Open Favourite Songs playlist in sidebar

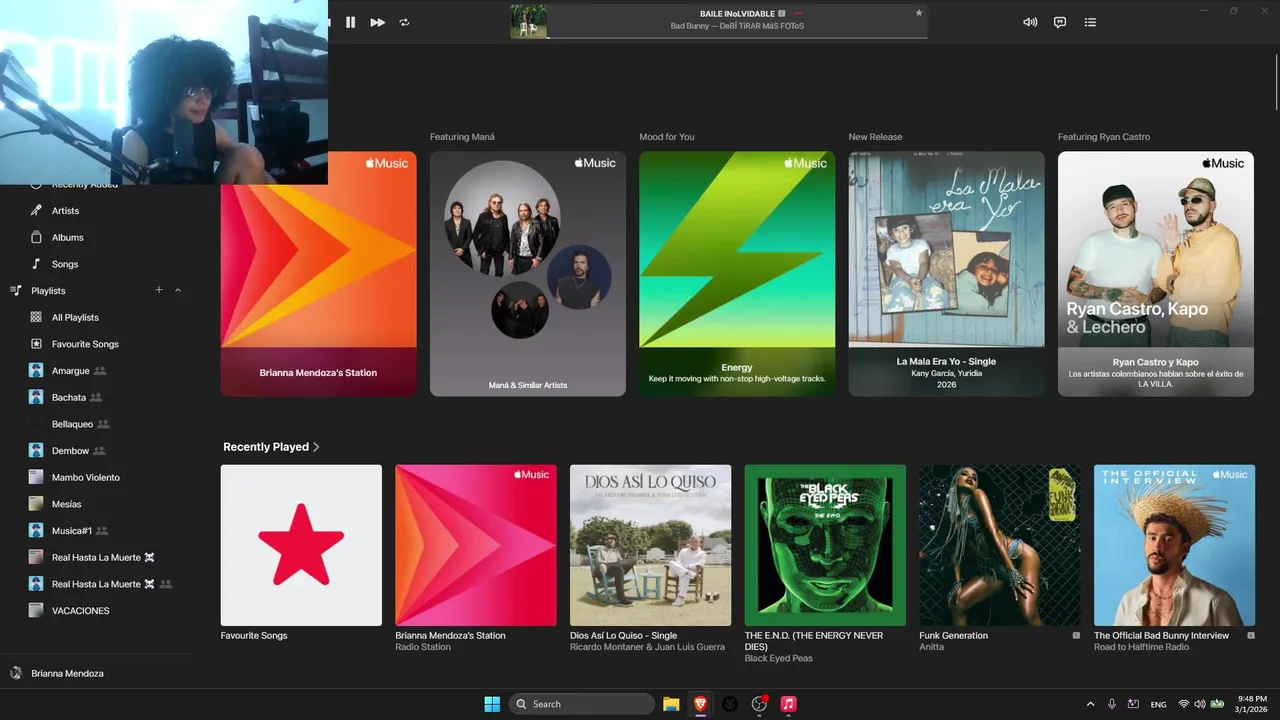tap(85, 344)
